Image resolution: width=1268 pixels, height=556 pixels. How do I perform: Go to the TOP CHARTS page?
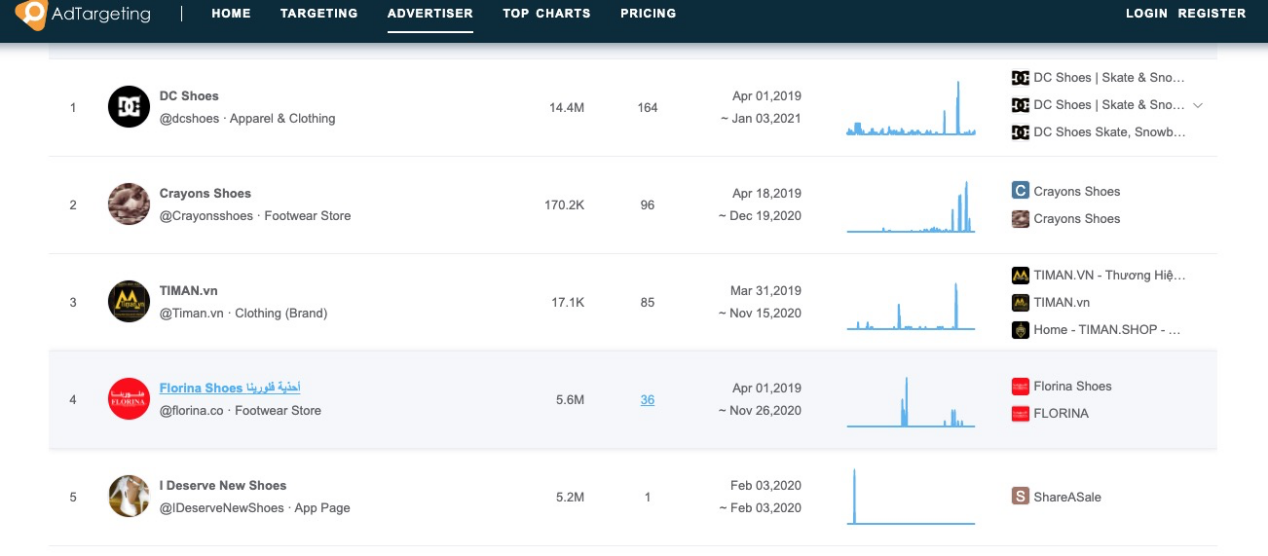pos(546,14)
